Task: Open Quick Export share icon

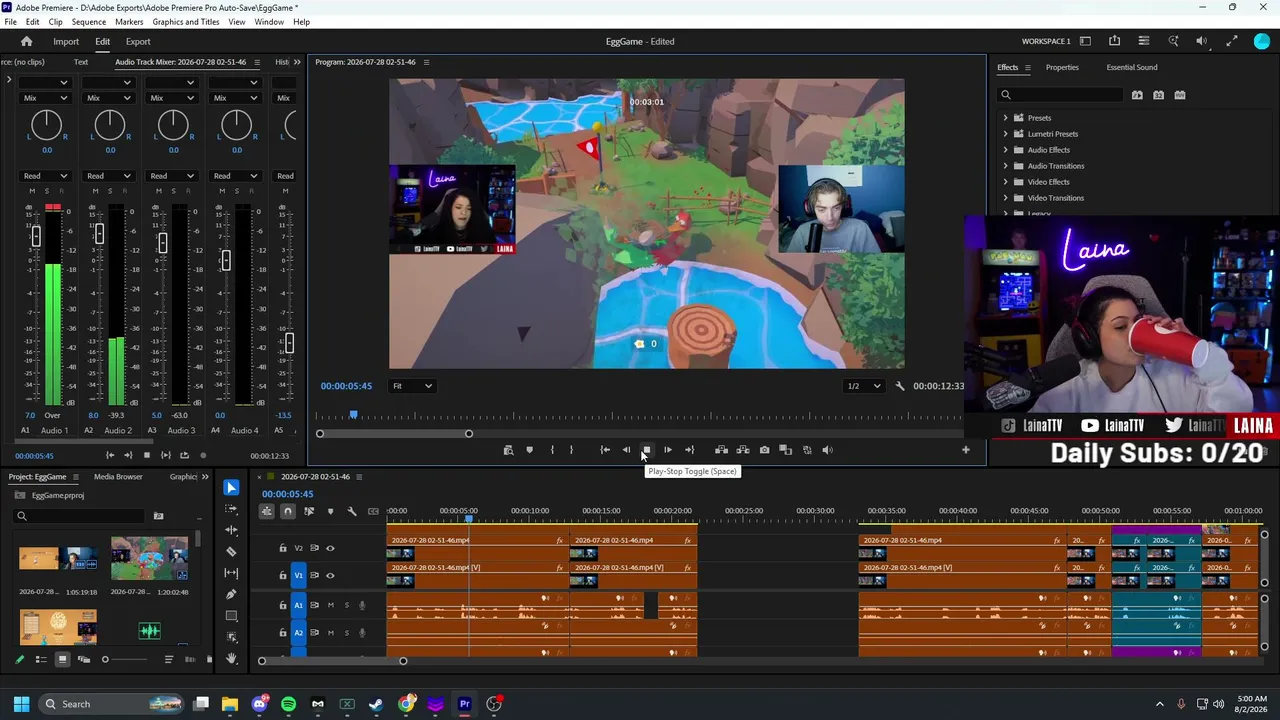Action: click(x=1114, y=41)
